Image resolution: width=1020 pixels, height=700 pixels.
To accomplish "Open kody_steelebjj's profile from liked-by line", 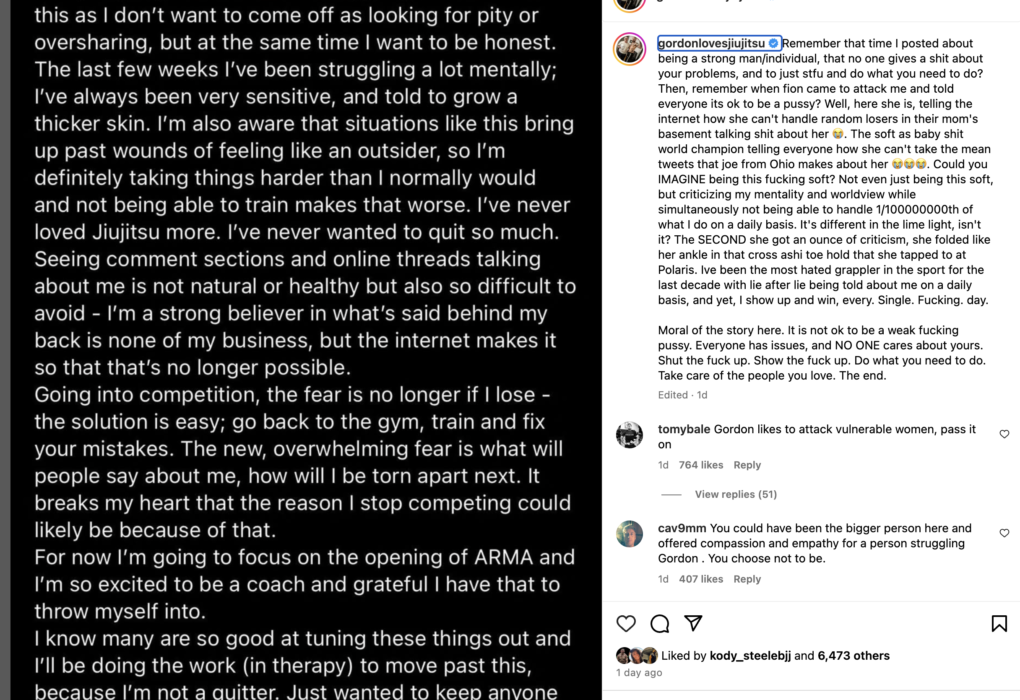I will (751, 656).
